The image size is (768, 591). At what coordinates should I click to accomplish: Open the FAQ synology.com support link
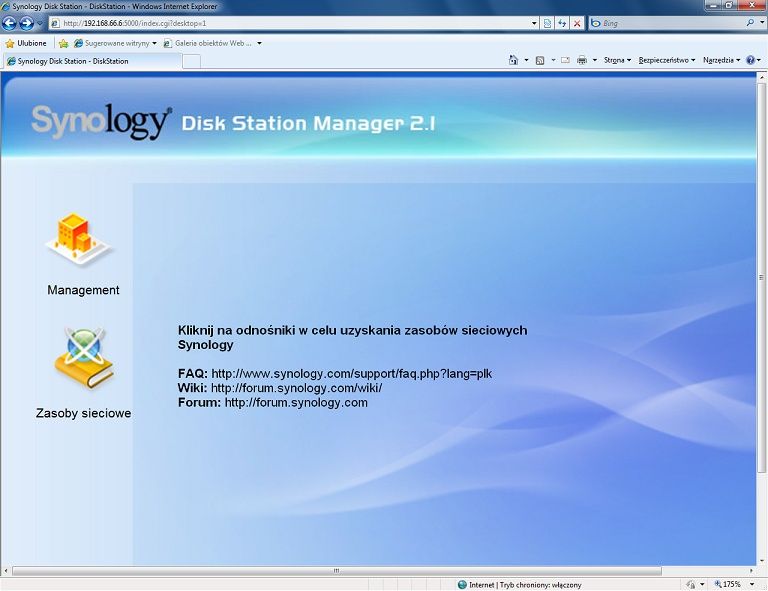coord(352,374)
